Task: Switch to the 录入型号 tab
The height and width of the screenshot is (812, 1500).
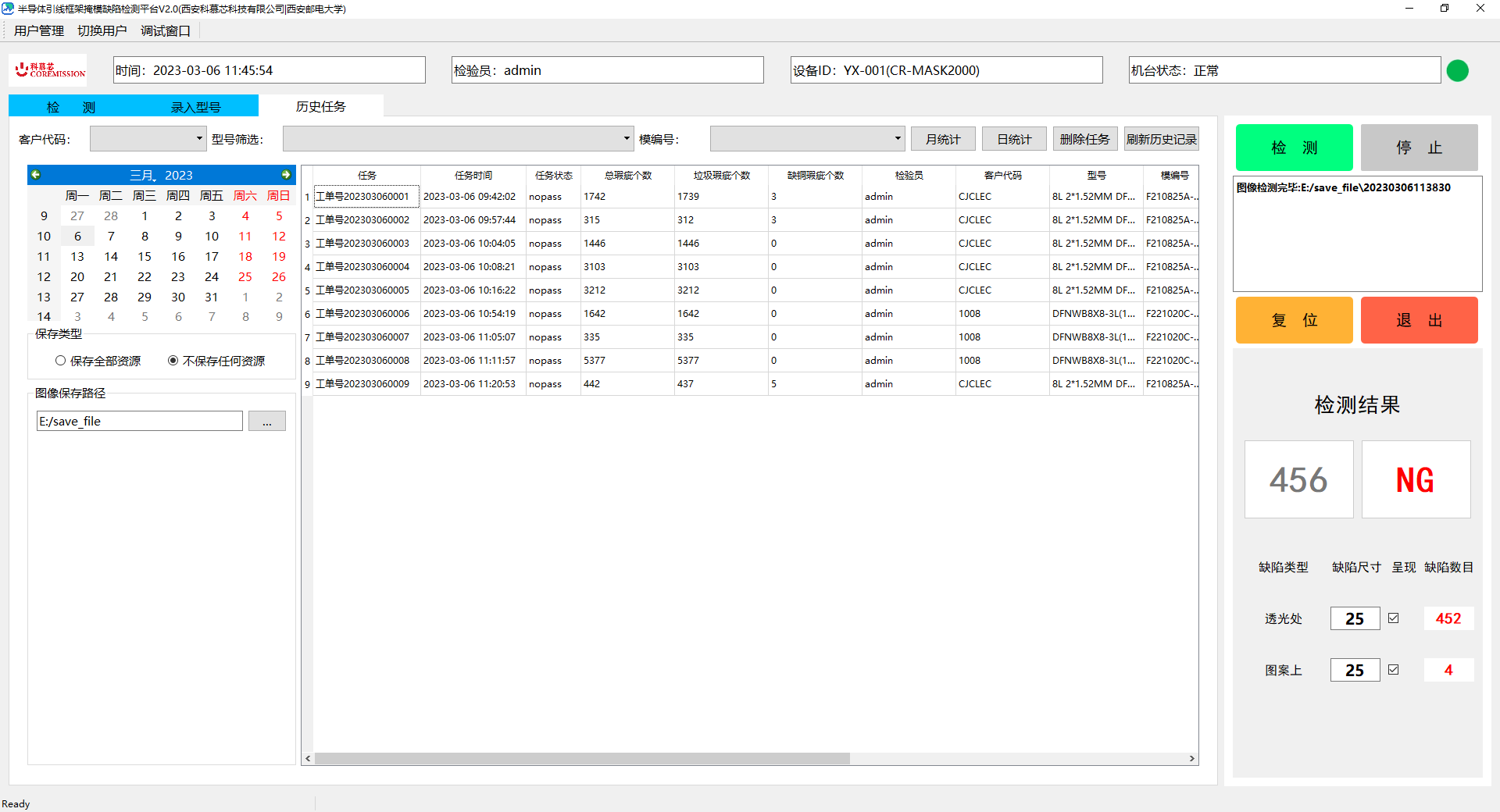Action: 195,107
